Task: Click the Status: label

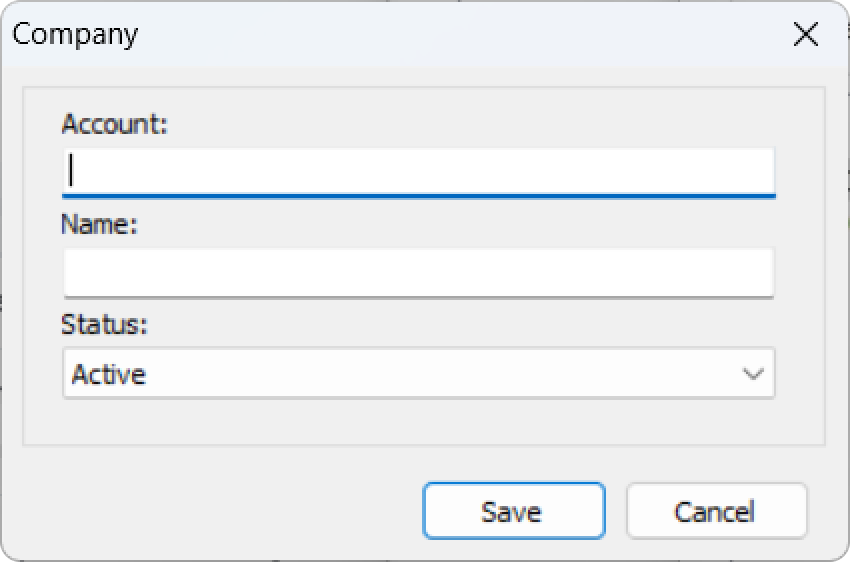Action: pyautogui.click(x=104, y=325)
